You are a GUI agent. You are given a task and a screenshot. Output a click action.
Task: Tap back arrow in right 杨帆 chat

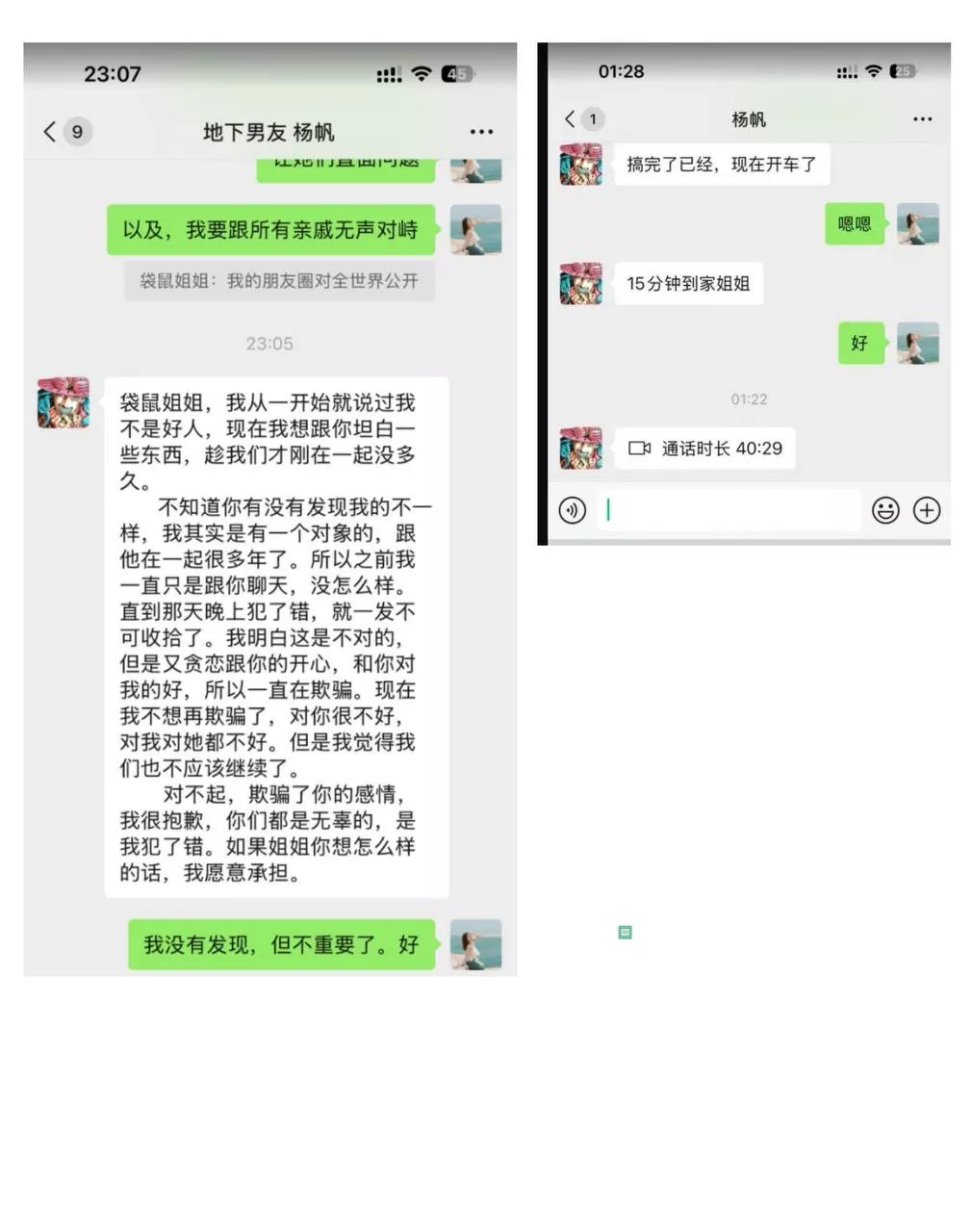(x=570, y=118)
